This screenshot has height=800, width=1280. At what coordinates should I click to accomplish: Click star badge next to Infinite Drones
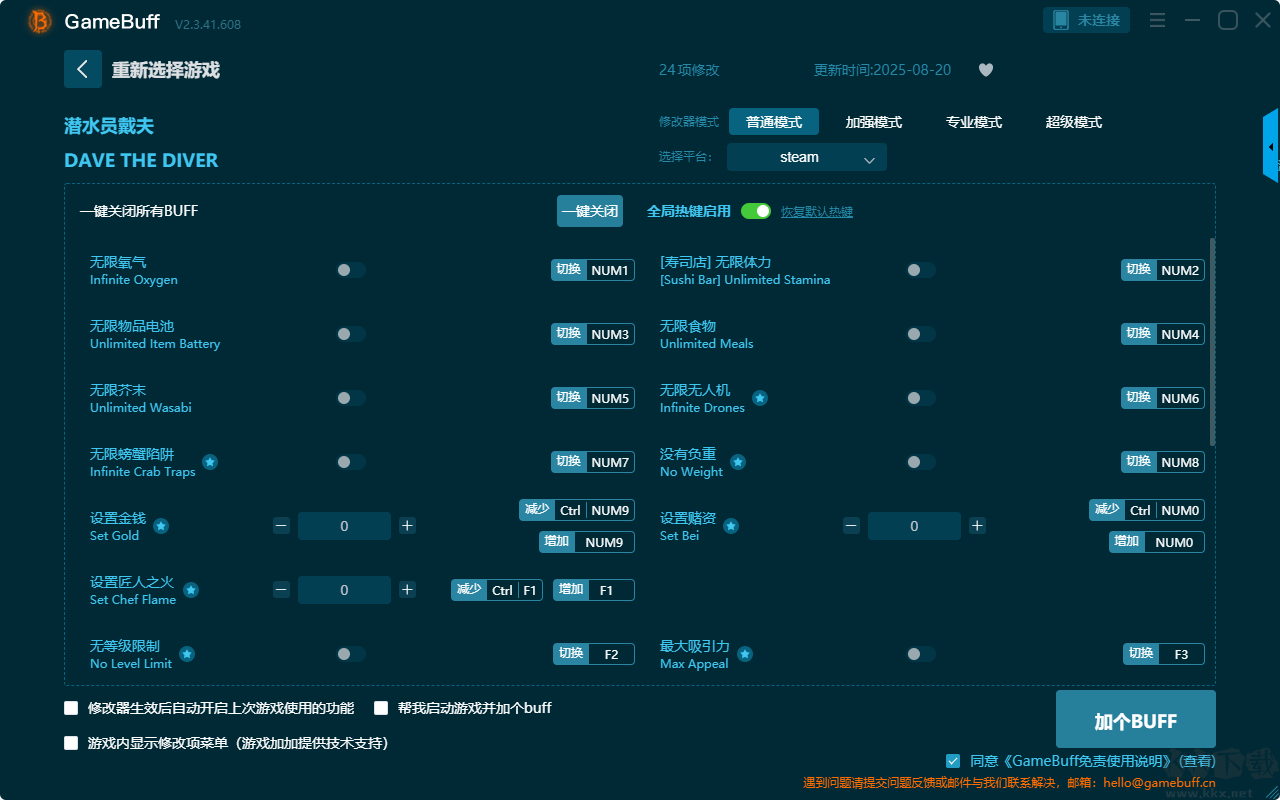click(760, 398)
